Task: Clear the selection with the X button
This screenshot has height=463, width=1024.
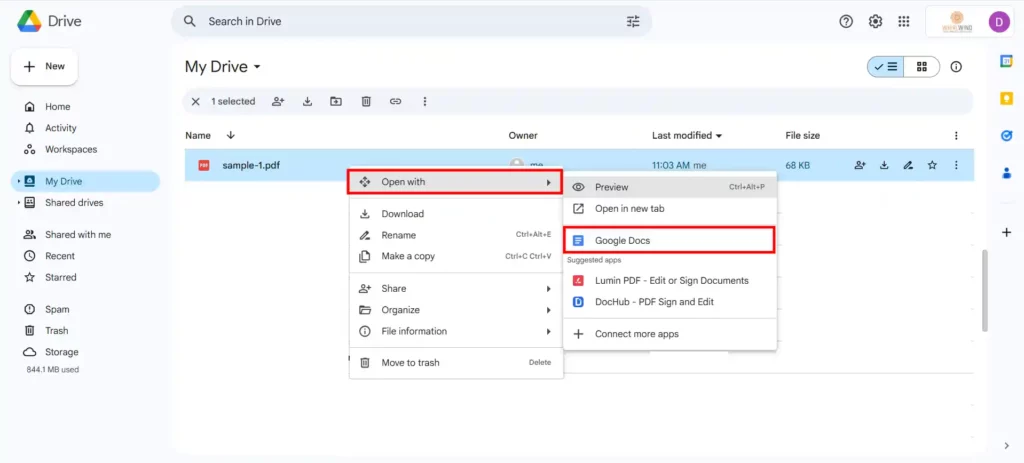Action: [x=195, y=101]
